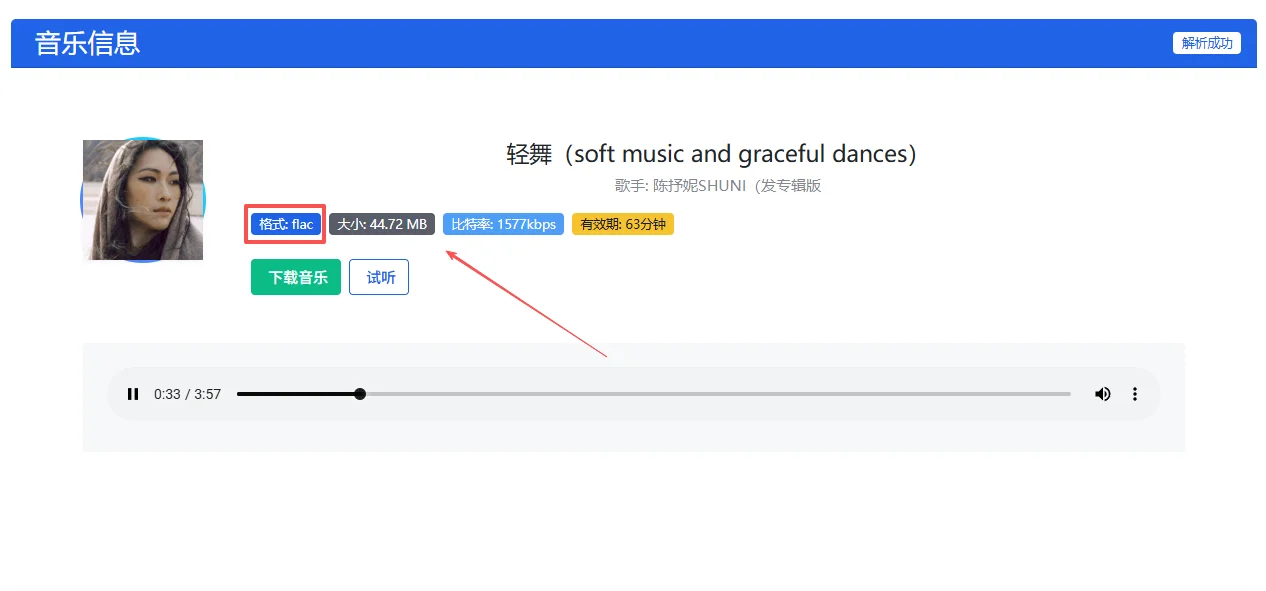The width and height of the screenshot is (1266, 591).
Task: Click the 比特率: 1577kbps bitrate badge
Action: tap(503, 224)
